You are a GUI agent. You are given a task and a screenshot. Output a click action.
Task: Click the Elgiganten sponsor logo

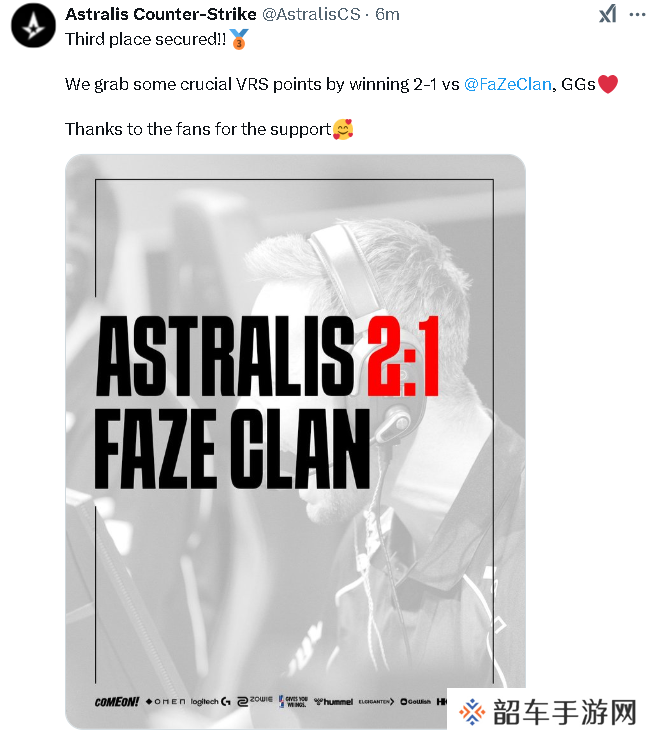click(x=376, y=702)
